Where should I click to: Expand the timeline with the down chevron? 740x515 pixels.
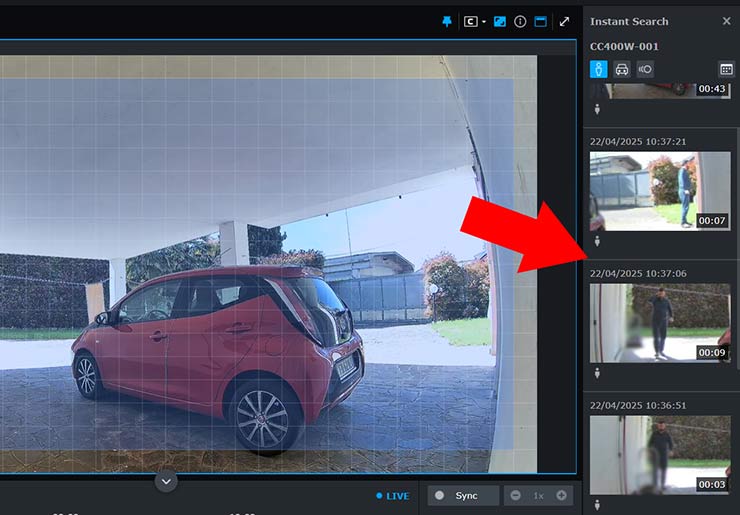click(167, 482)
